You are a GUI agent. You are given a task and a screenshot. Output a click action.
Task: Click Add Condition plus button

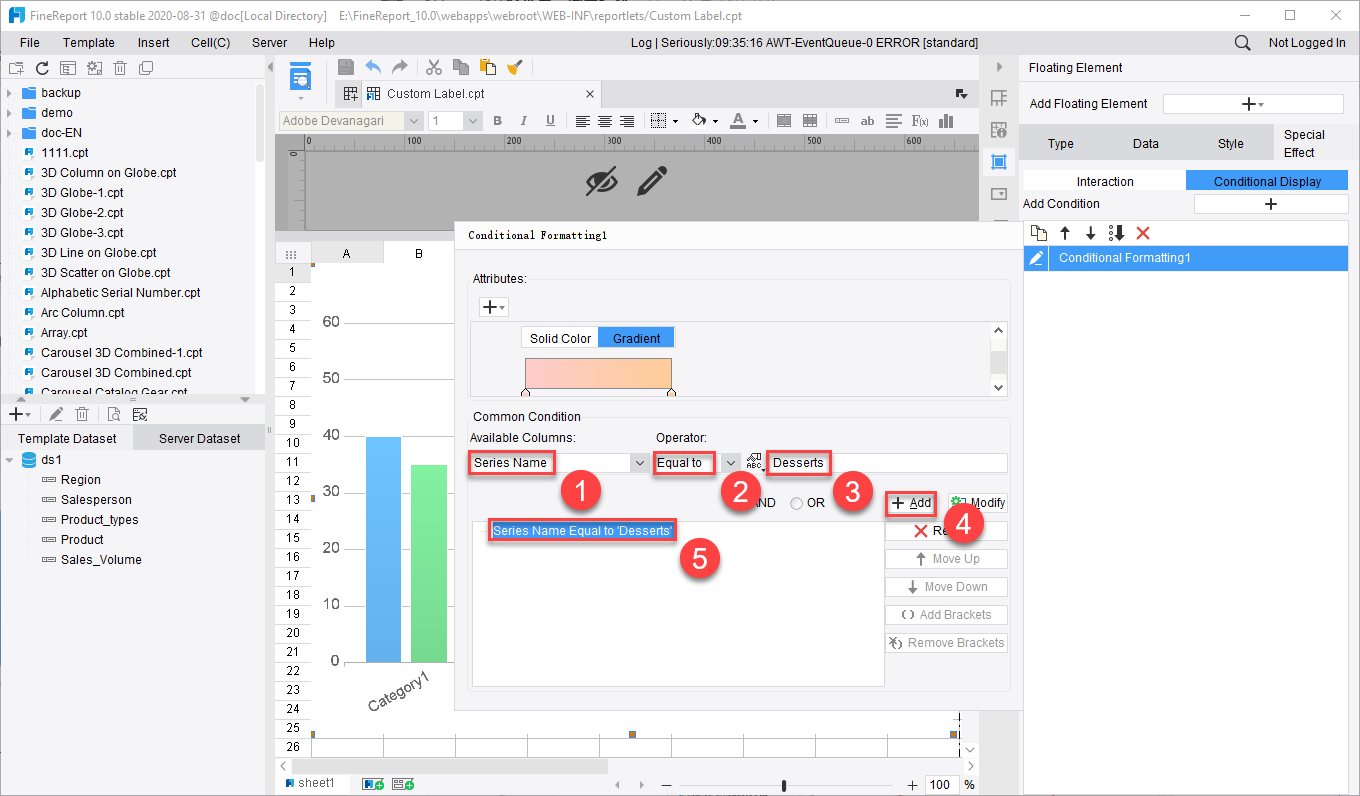[1271, 204]
